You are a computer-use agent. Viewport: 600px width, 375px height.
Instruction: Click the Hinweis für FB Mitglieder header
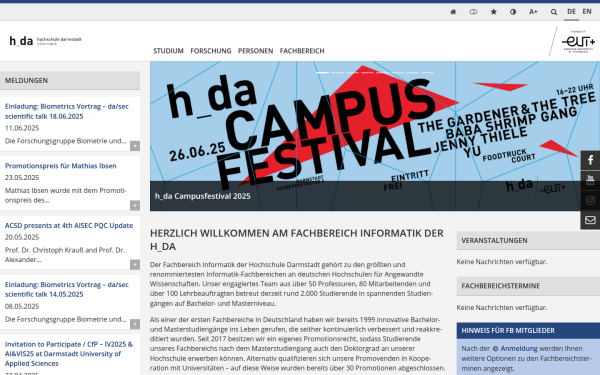click(x=528, y=331)
